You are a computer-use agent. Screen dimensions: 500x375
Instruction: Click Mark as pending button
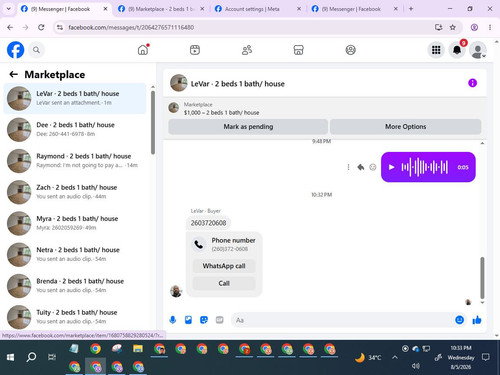pos(248,127)
